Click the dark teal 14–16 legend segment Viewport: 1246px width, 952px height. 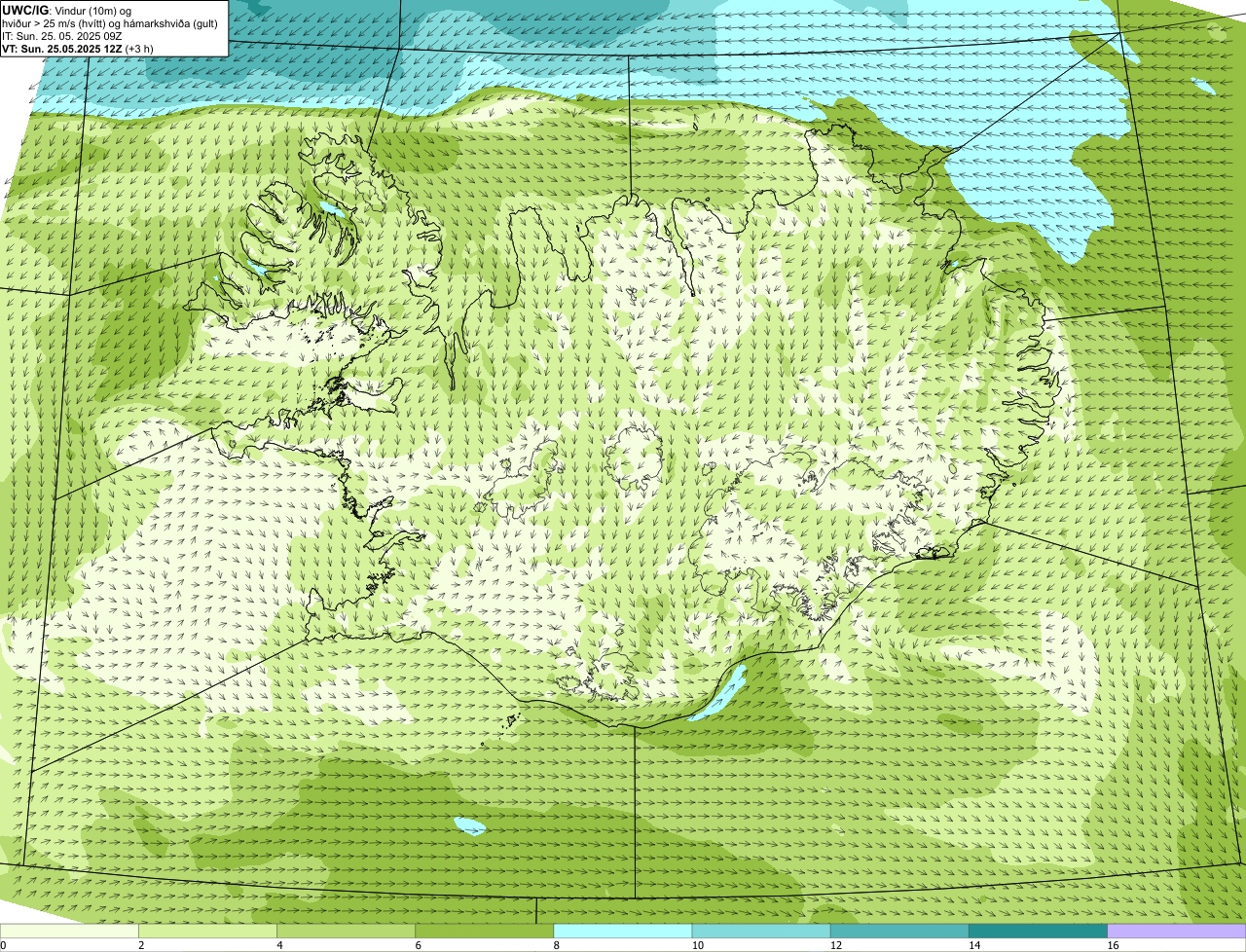[x=1039, y=931]
